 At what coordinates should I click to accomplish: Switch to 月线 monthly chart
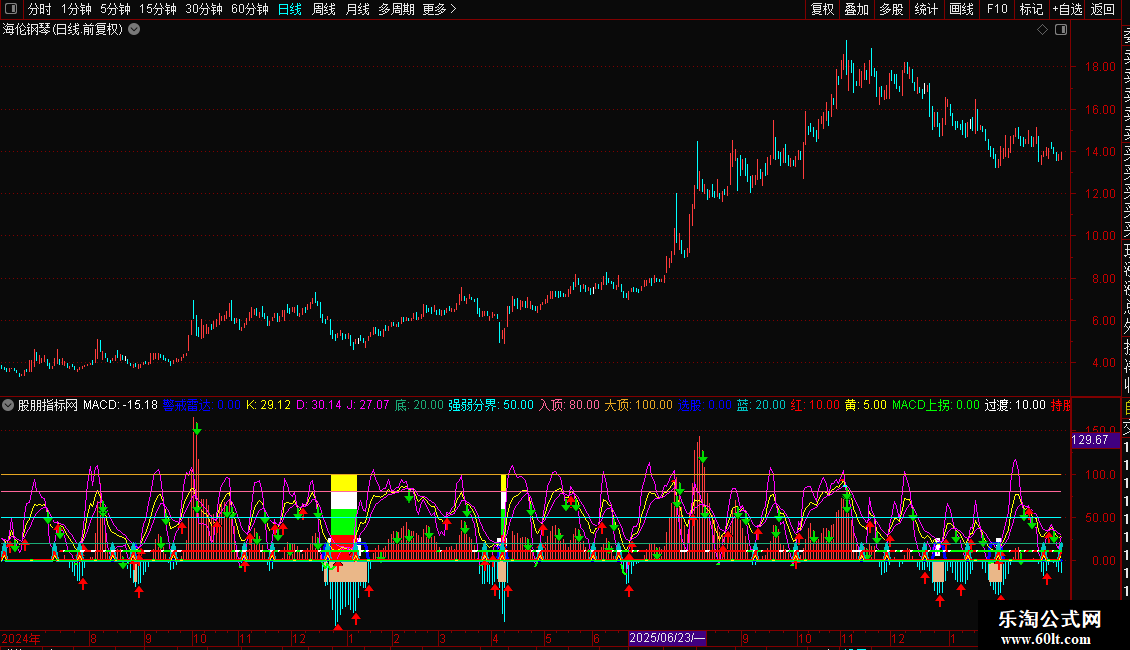pos(357,9)
